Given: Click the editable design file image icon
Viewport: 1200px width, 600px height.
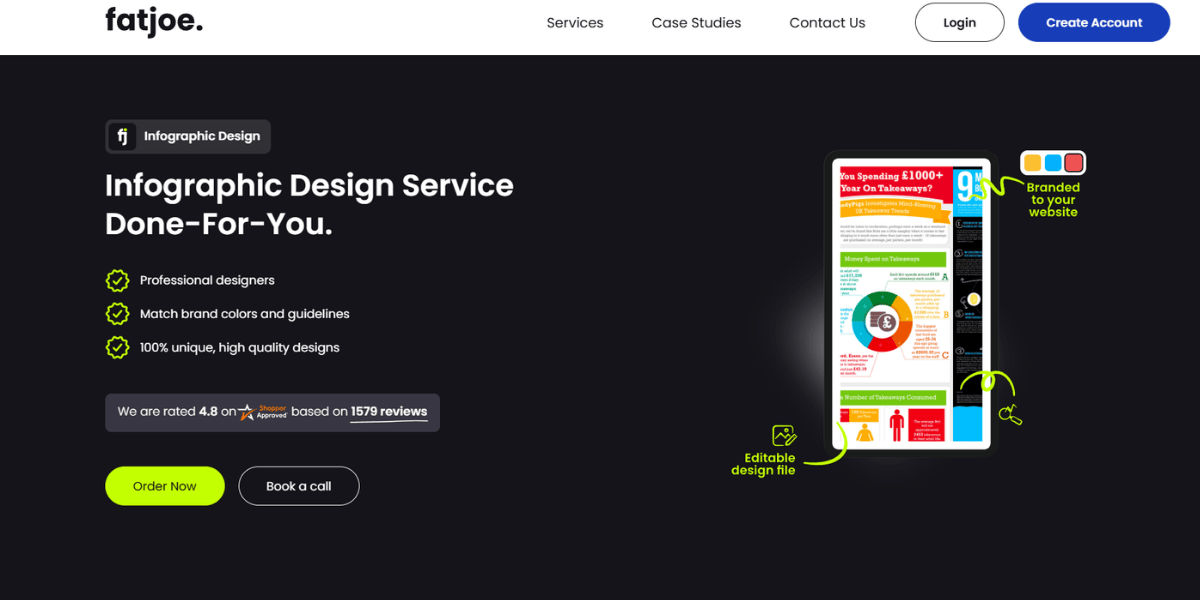Looking at the screenshot, I should tap(784, 436).
